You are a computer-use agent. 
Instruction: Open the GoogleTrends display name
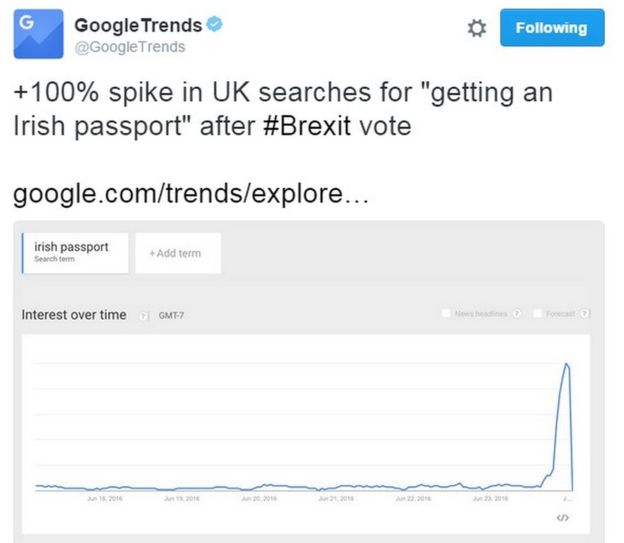tap(138, 25)
